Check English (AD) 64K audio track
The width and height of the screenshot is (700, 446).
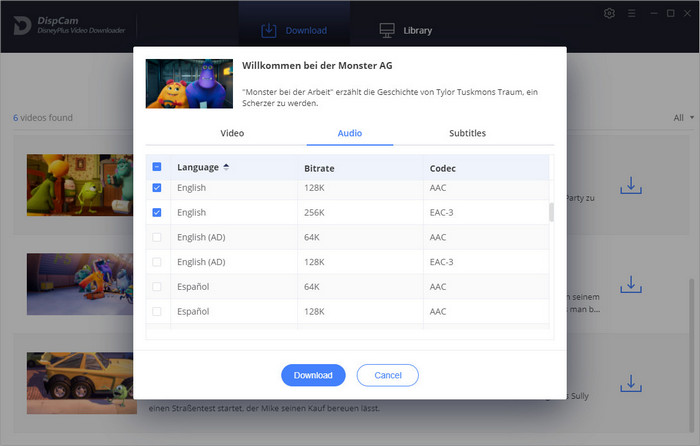pos(156,237)
